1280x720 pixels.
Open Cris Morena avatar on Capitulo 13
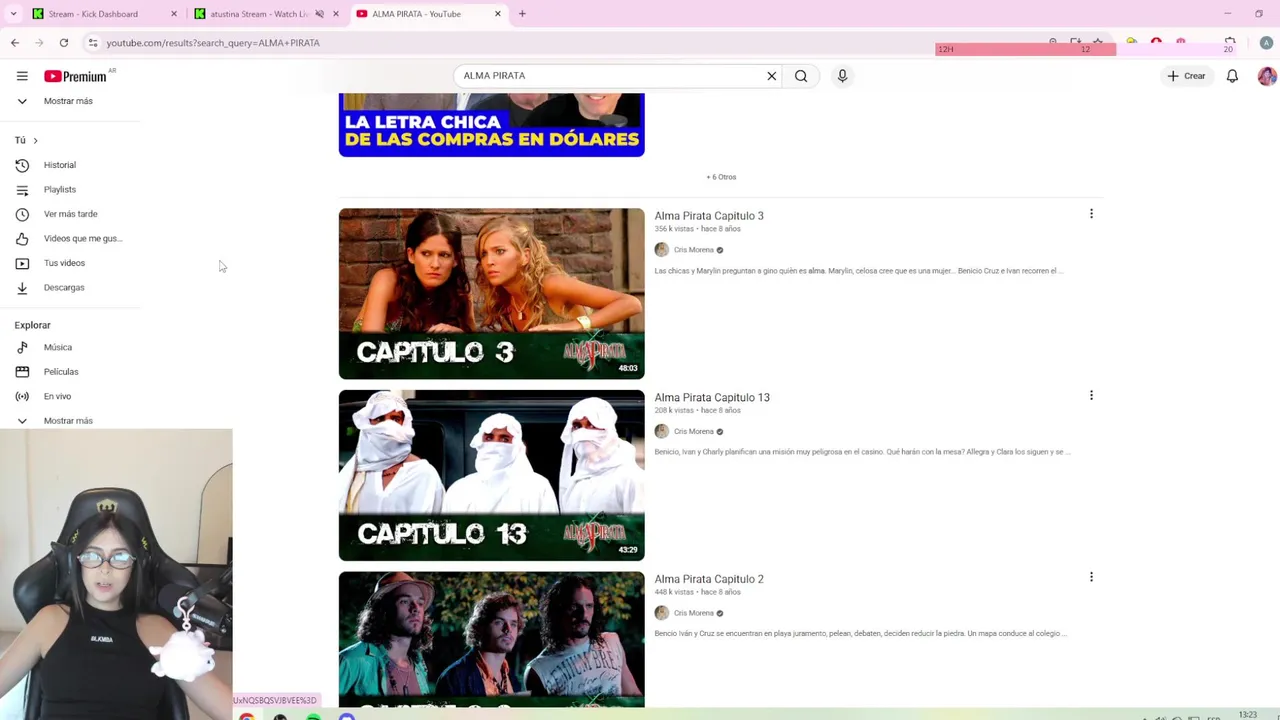click(661, 432)
